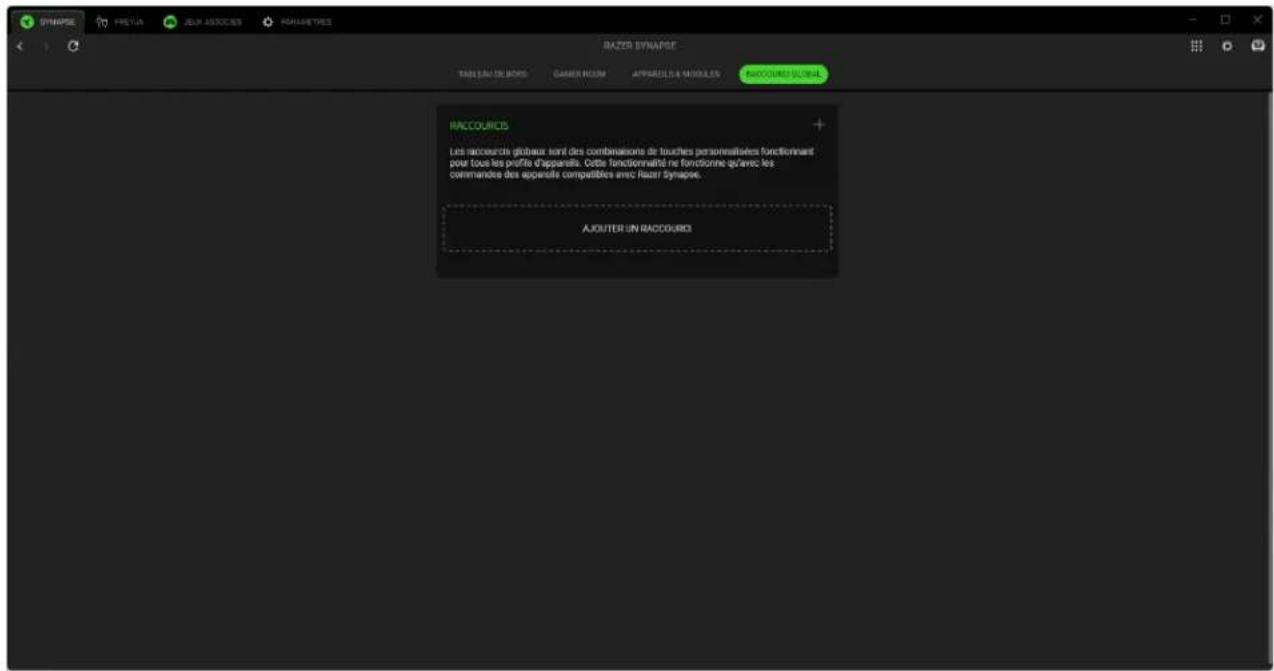Screen dimensions: 1274x671
Task: Click the Freyja device icon
Action: point(101,21)
